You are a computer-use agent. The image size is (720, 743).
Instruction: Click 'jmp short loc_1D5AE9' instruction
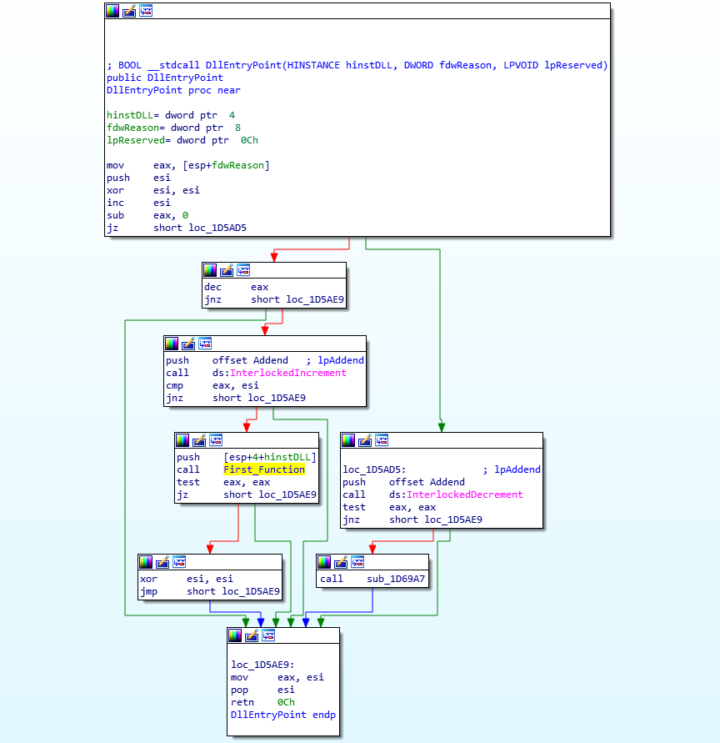(210, 591)
